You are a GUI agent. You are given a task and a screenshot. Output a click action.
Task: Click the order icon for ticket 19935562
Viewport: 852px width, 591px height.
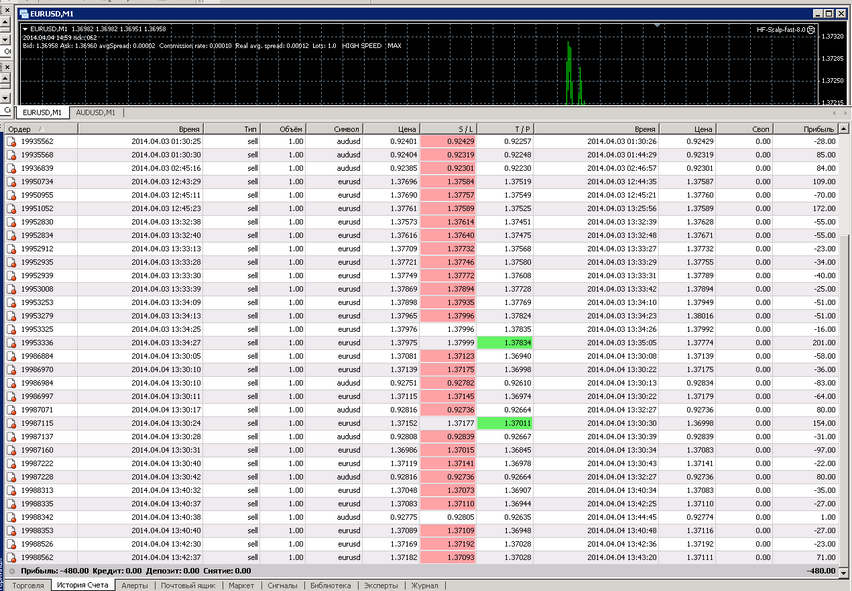tap(11, 142)
